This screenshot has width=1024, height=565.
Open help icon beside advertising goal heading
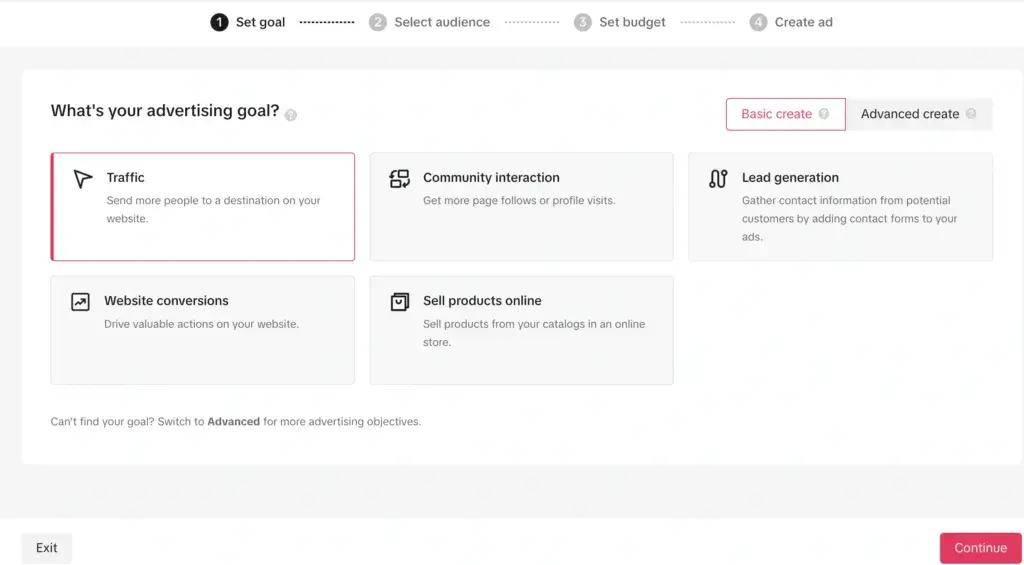point(291,115)
